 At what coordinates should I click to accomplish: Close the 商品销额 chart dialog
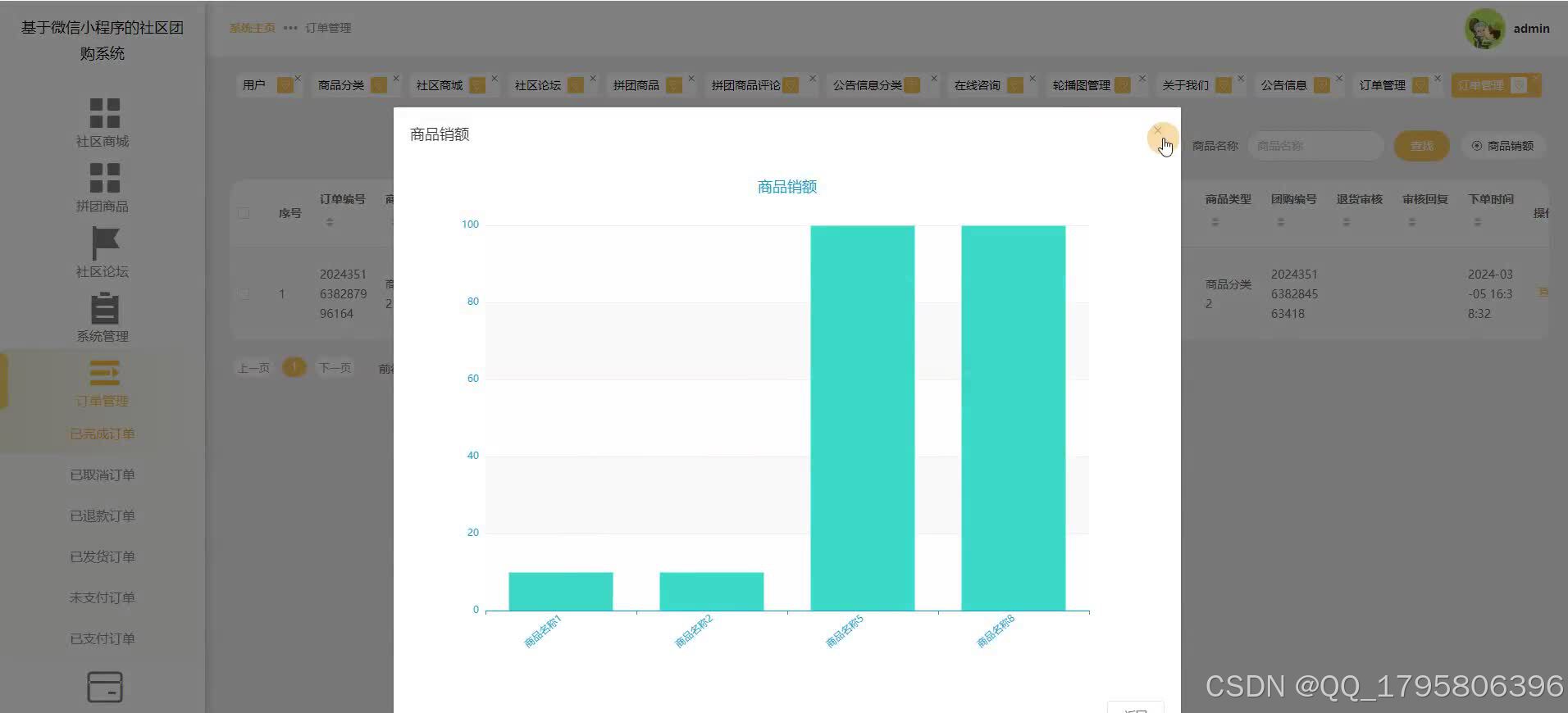point(1158,131)
